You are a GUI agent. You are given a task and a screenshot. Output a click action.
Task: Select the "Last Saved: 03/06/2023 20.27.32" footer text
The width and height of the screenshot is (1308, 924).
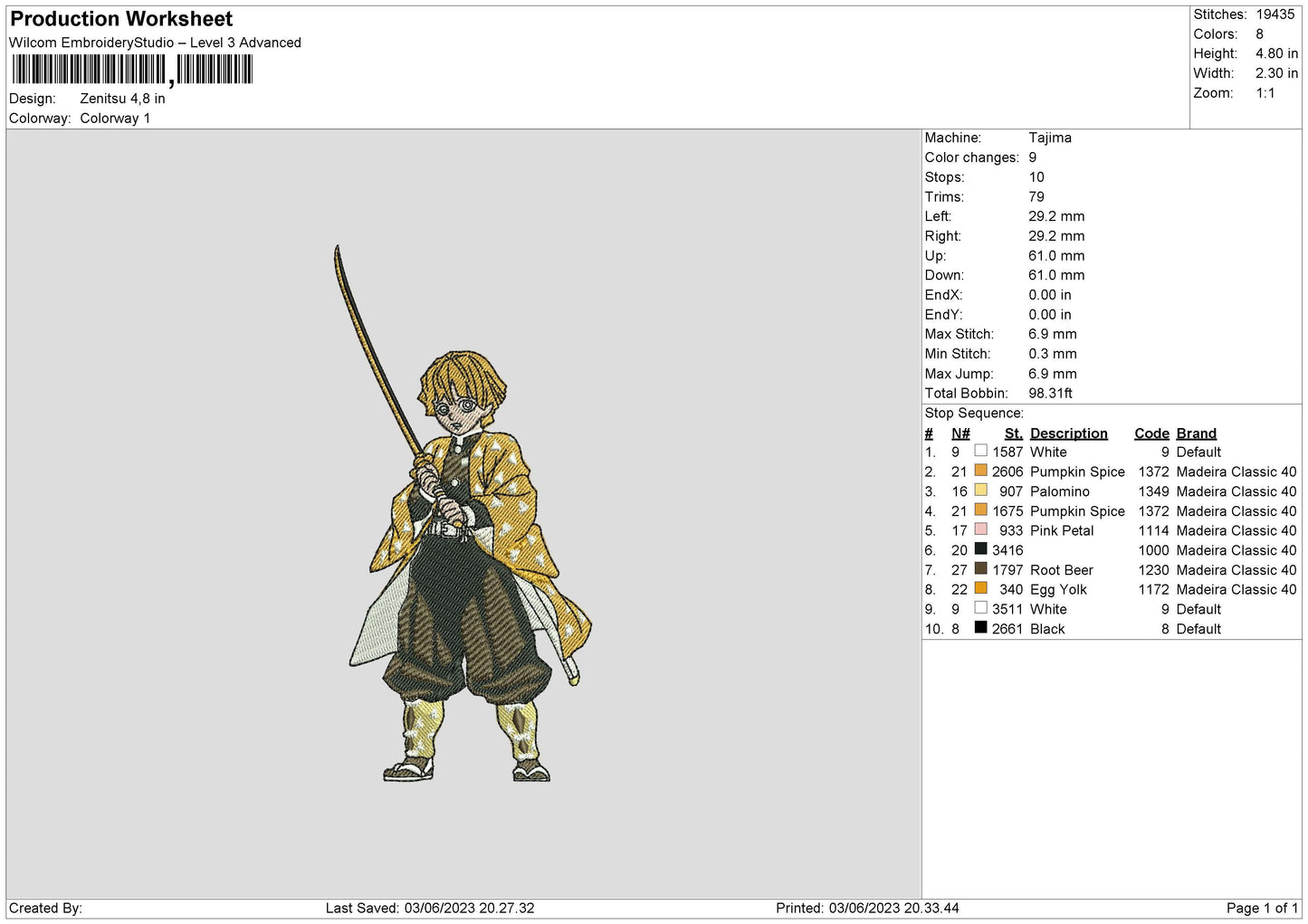coord(430,908)
